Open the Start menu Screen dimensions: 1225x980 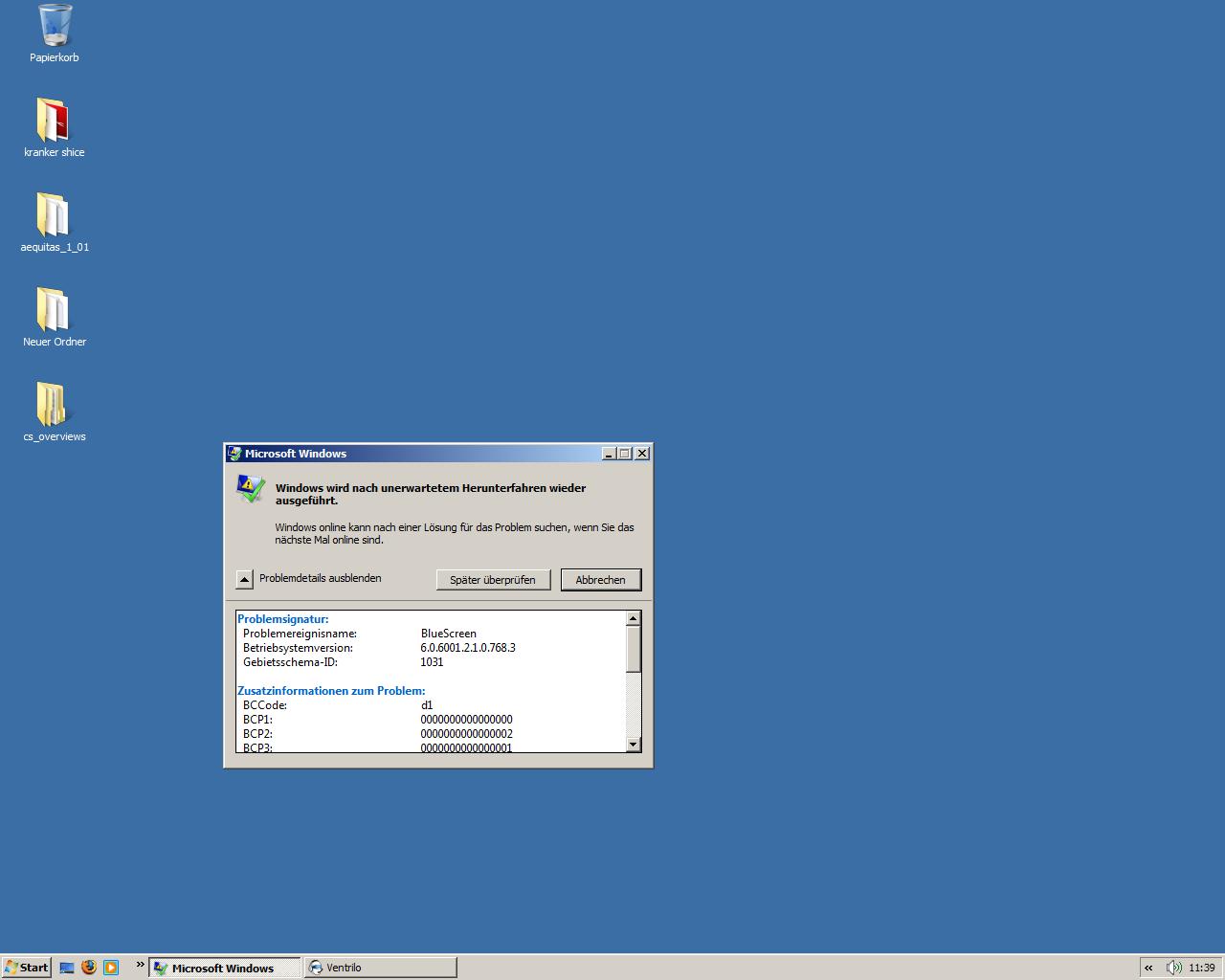[x=26, y=968]
